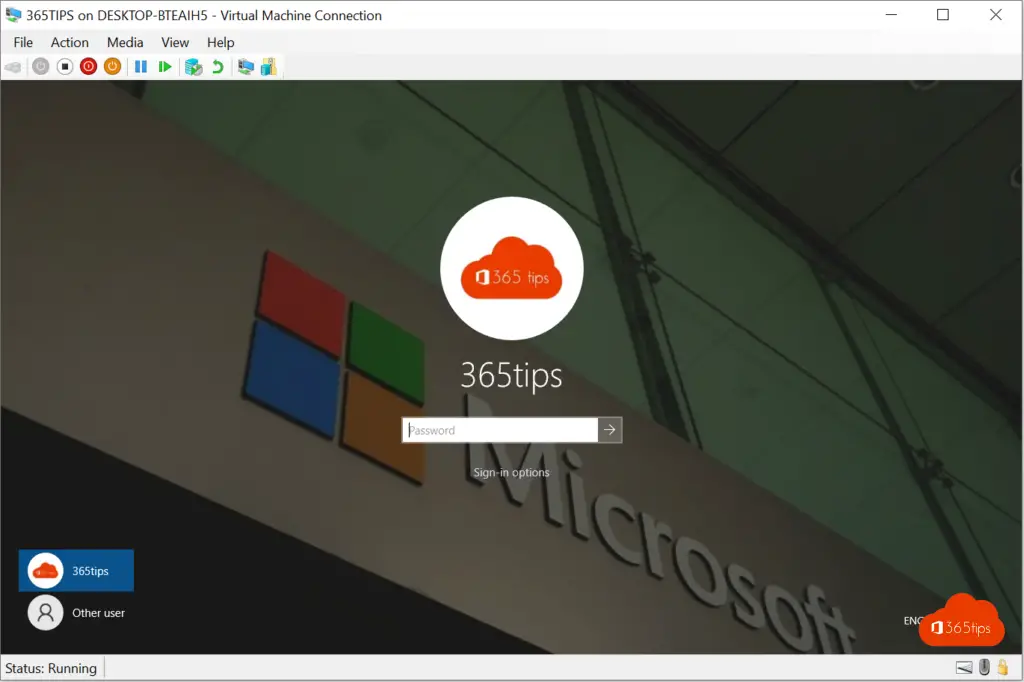Select the 365tips user account tile
This screenshot has height=682, width=1024.
pyautogui.click(x=76, y=570)
